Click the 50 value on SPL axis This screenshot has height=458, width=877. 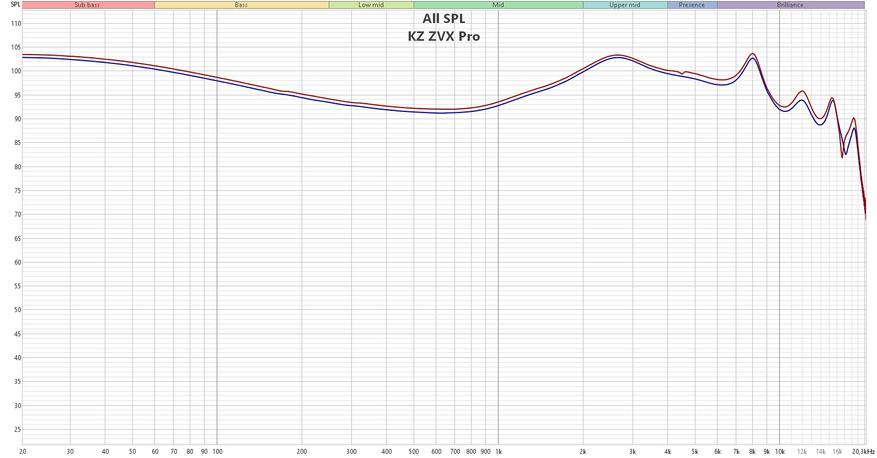tap(17, 310)
